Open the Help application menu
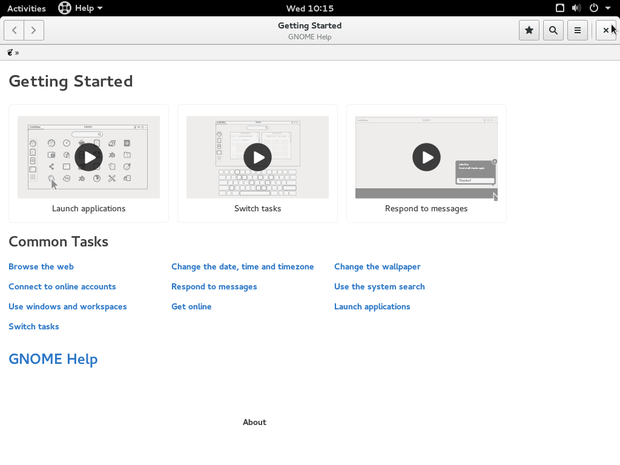Screen dimensions: 620x465 (81, 8)
